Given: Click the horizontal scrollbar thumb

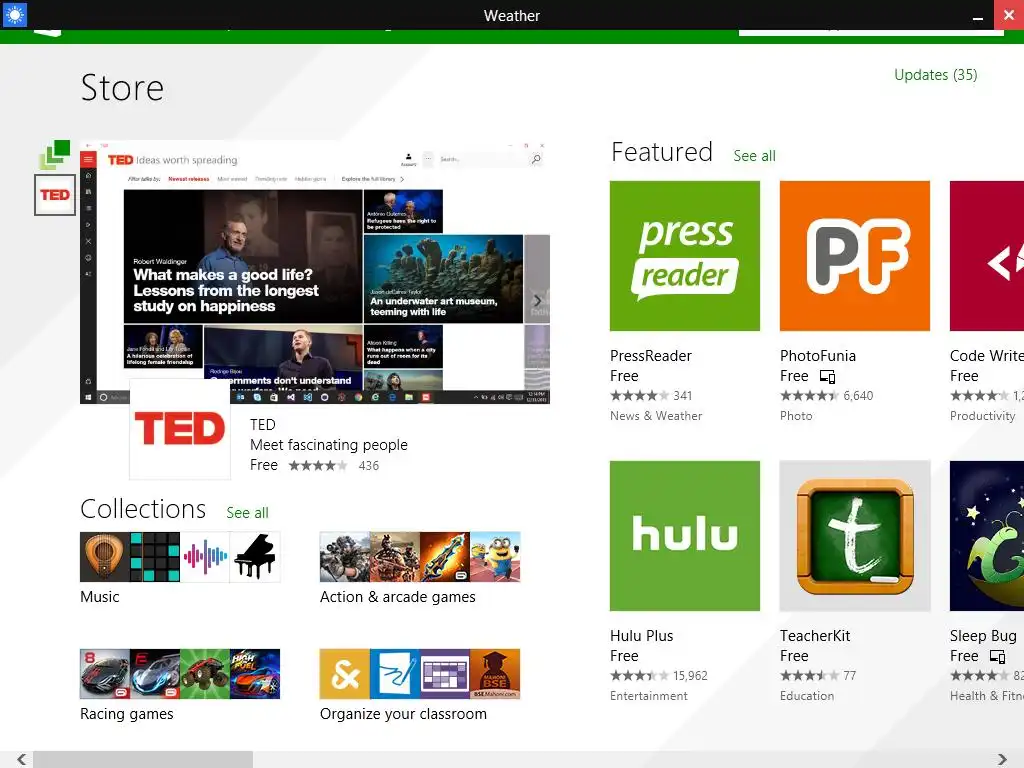Looking at the screenshot, I should 143,760.
